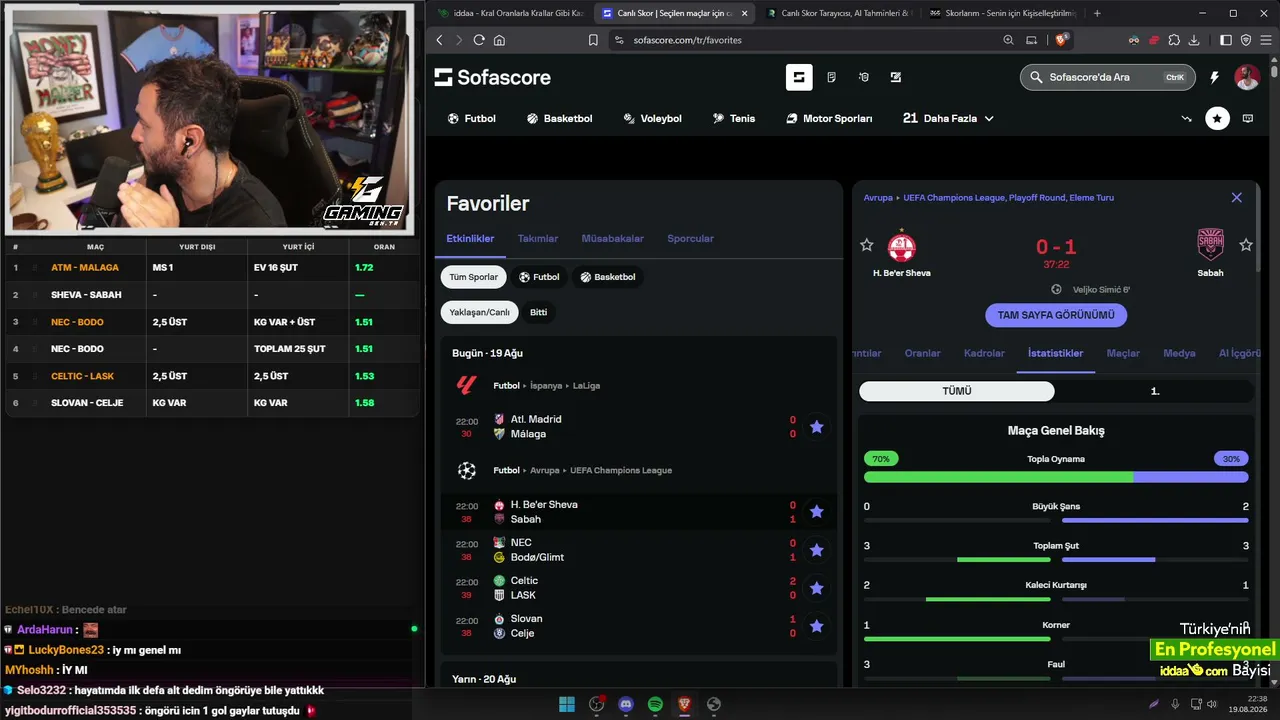This screenshot has width=1280, height=720.
Task: Open Discord from the taskbar
Action: pyautogui.click(x=626, y=704)
